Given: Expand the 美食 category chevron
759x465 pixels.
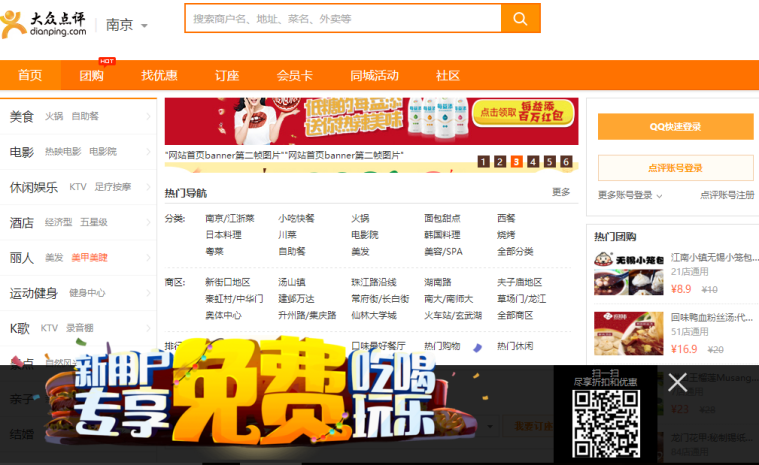Looking at the screenshot, I should tap(148, 117).
